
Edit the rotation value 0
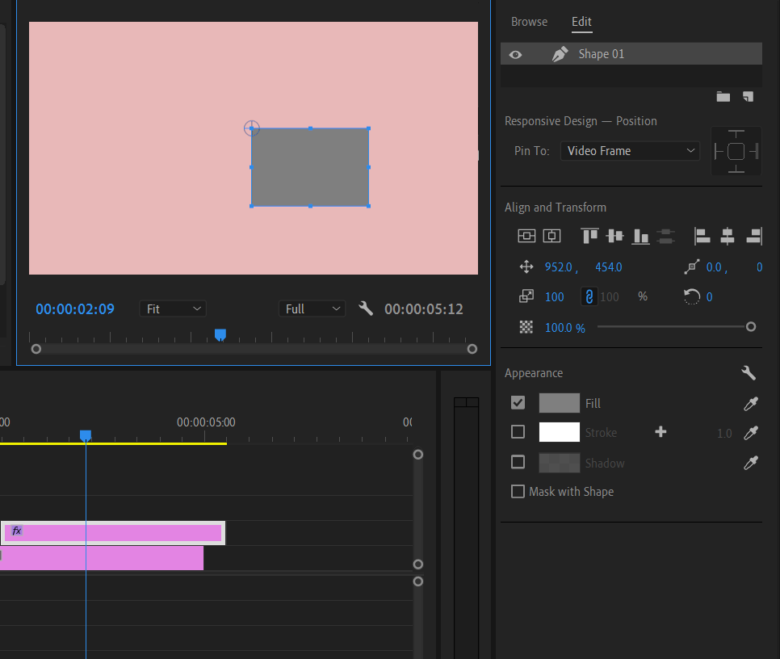pos(709,297)
